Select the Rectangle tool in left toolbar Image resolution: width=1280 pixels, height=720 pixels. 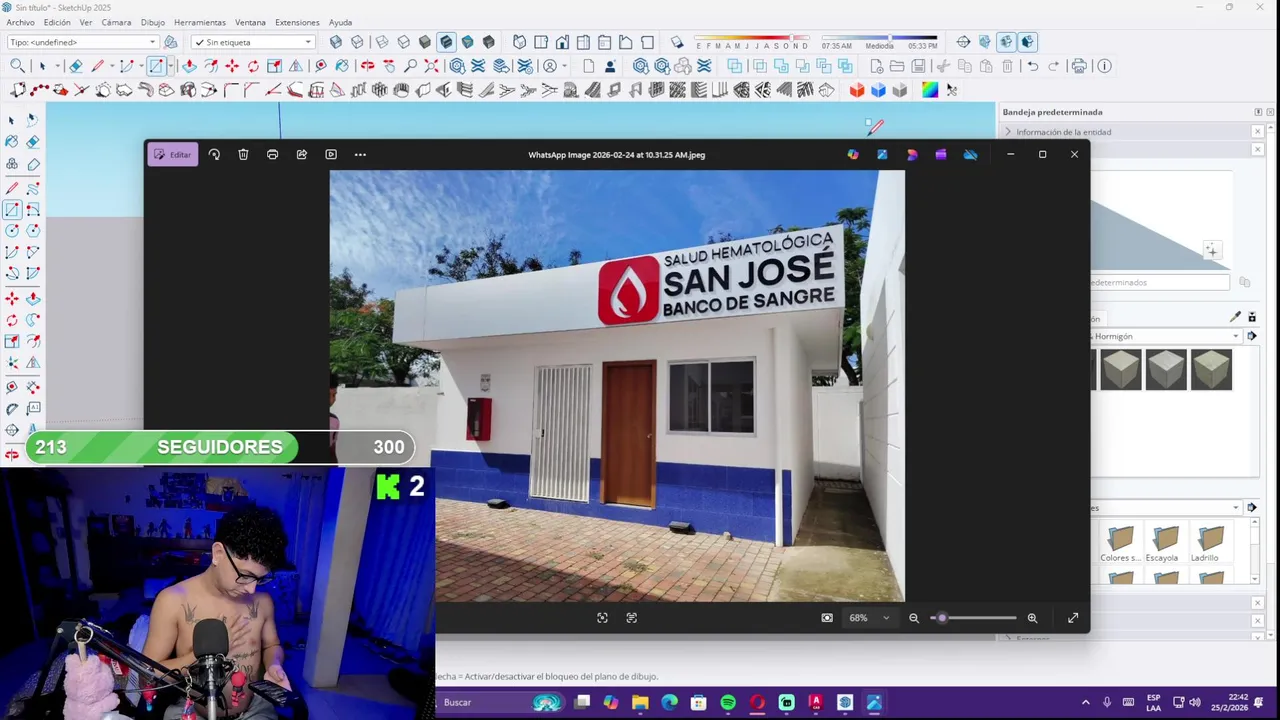tap(12, 209)
